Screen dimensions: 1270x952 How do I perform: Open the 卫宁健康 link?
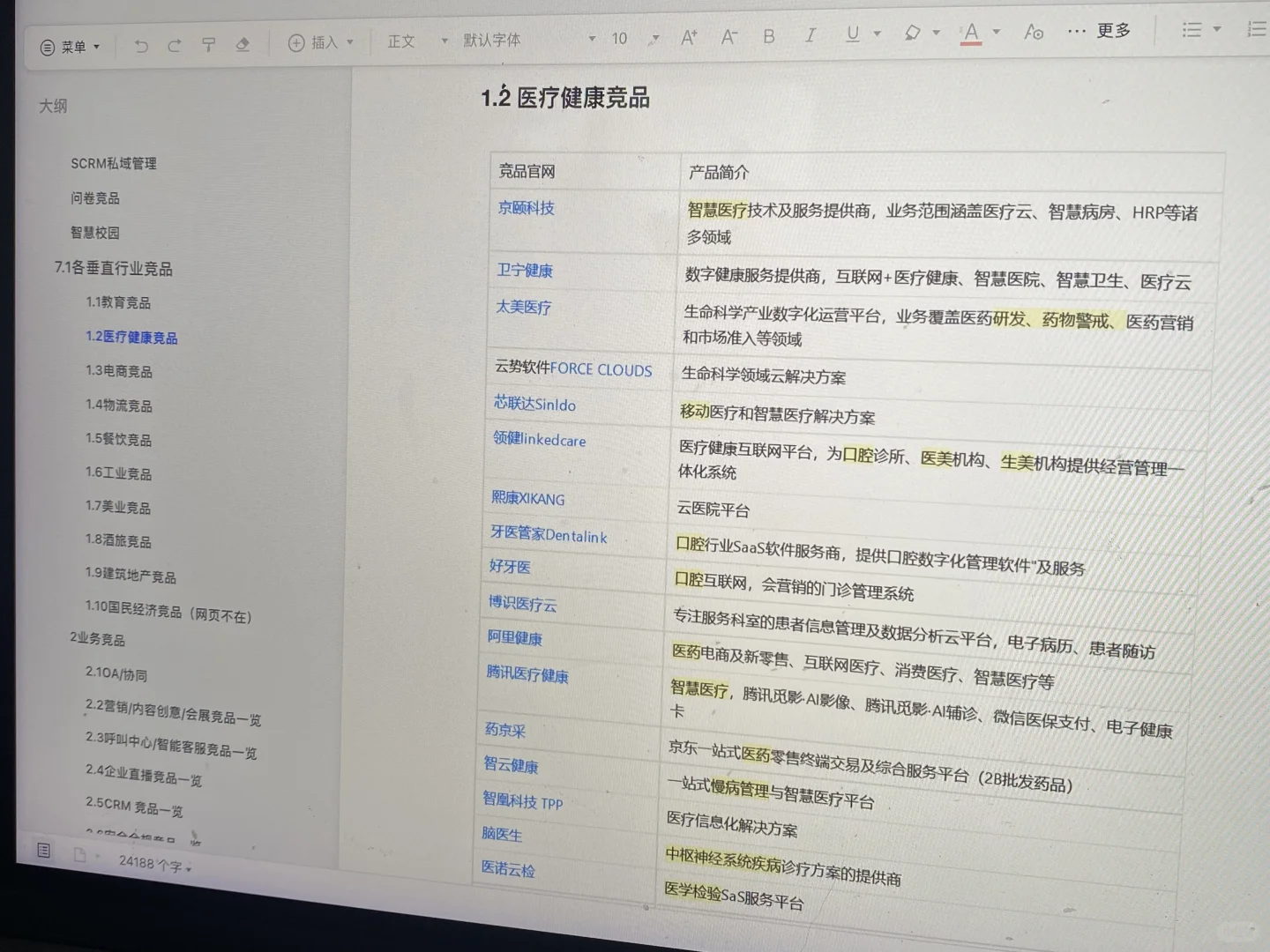(x=525, y=271)
